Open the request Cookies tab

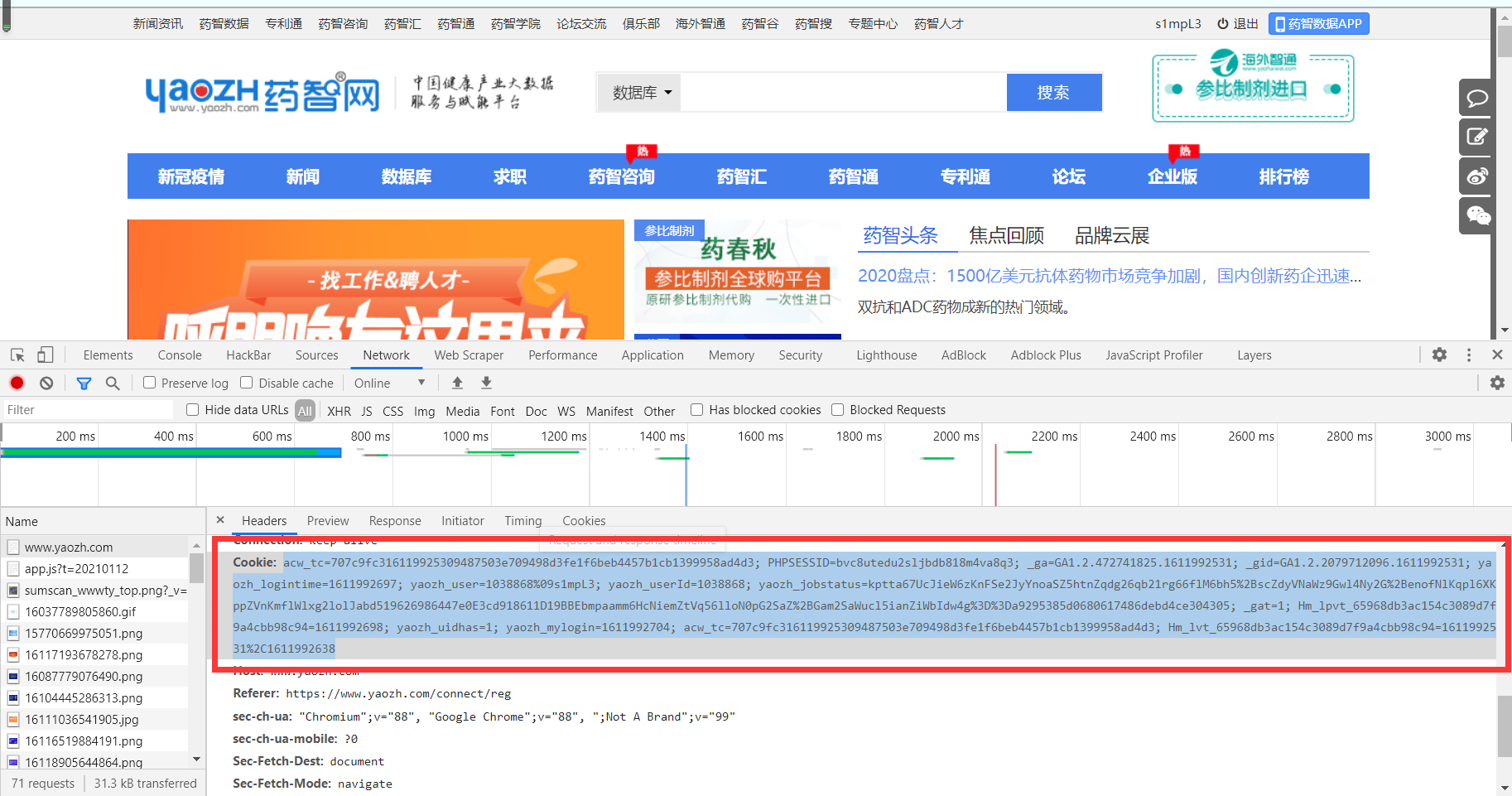coord(584,520)
